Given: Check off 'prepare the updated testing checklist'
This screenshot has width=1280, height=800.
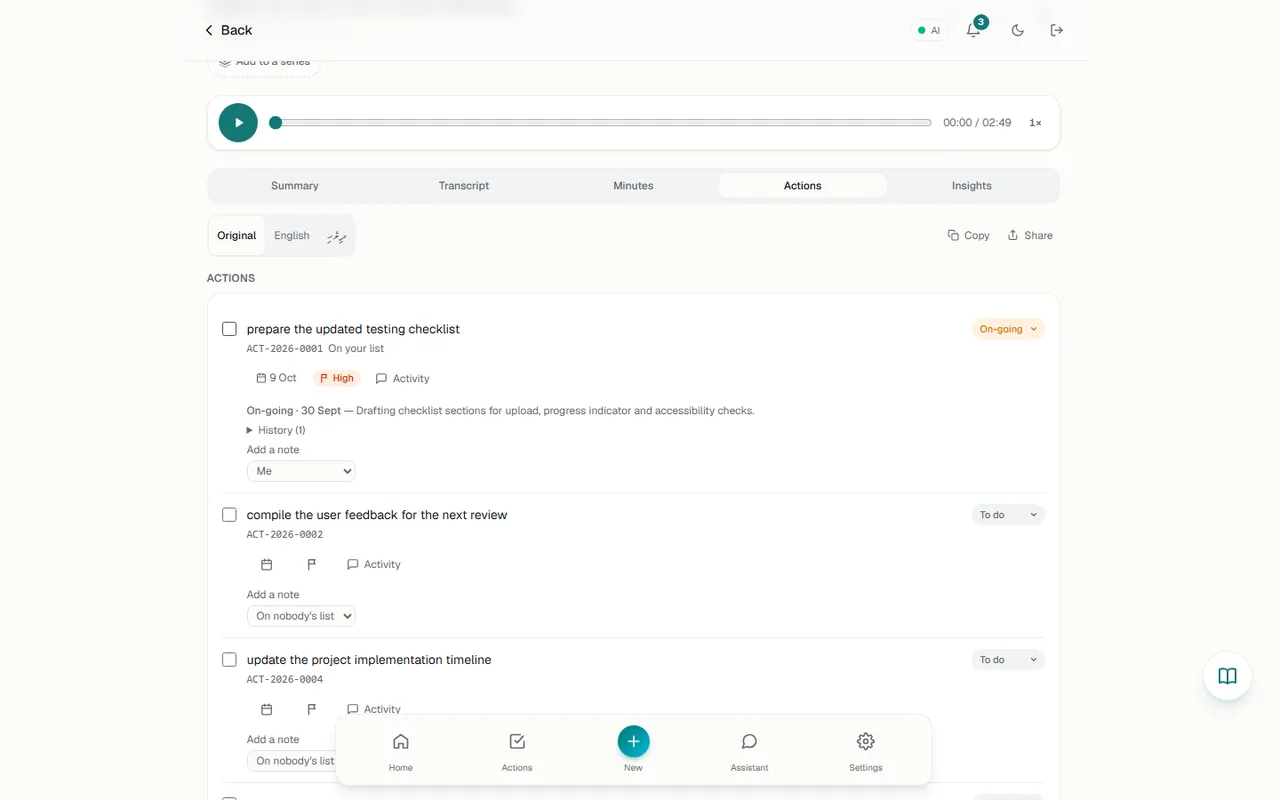Looking at the screenshot, I should tap(229, 329).
